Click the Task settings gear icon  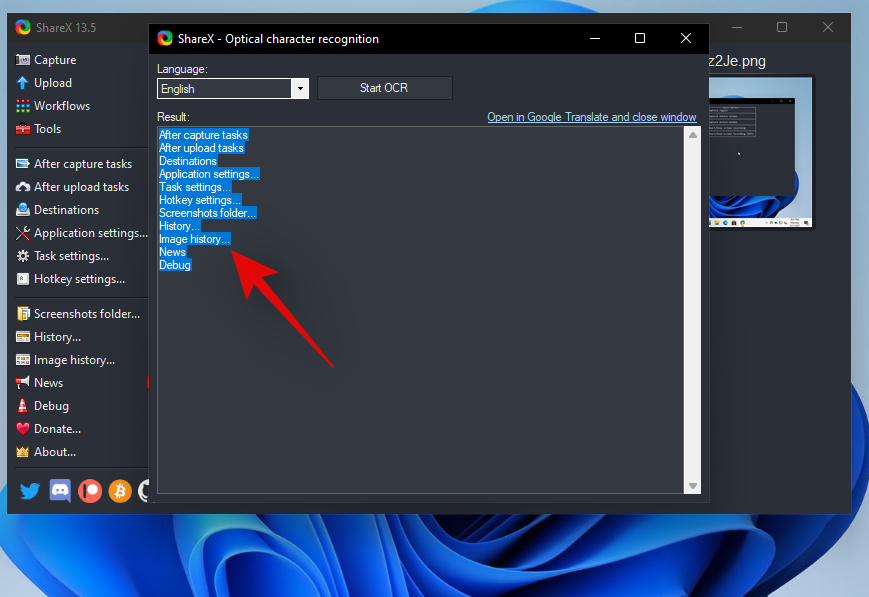(23, 256)
